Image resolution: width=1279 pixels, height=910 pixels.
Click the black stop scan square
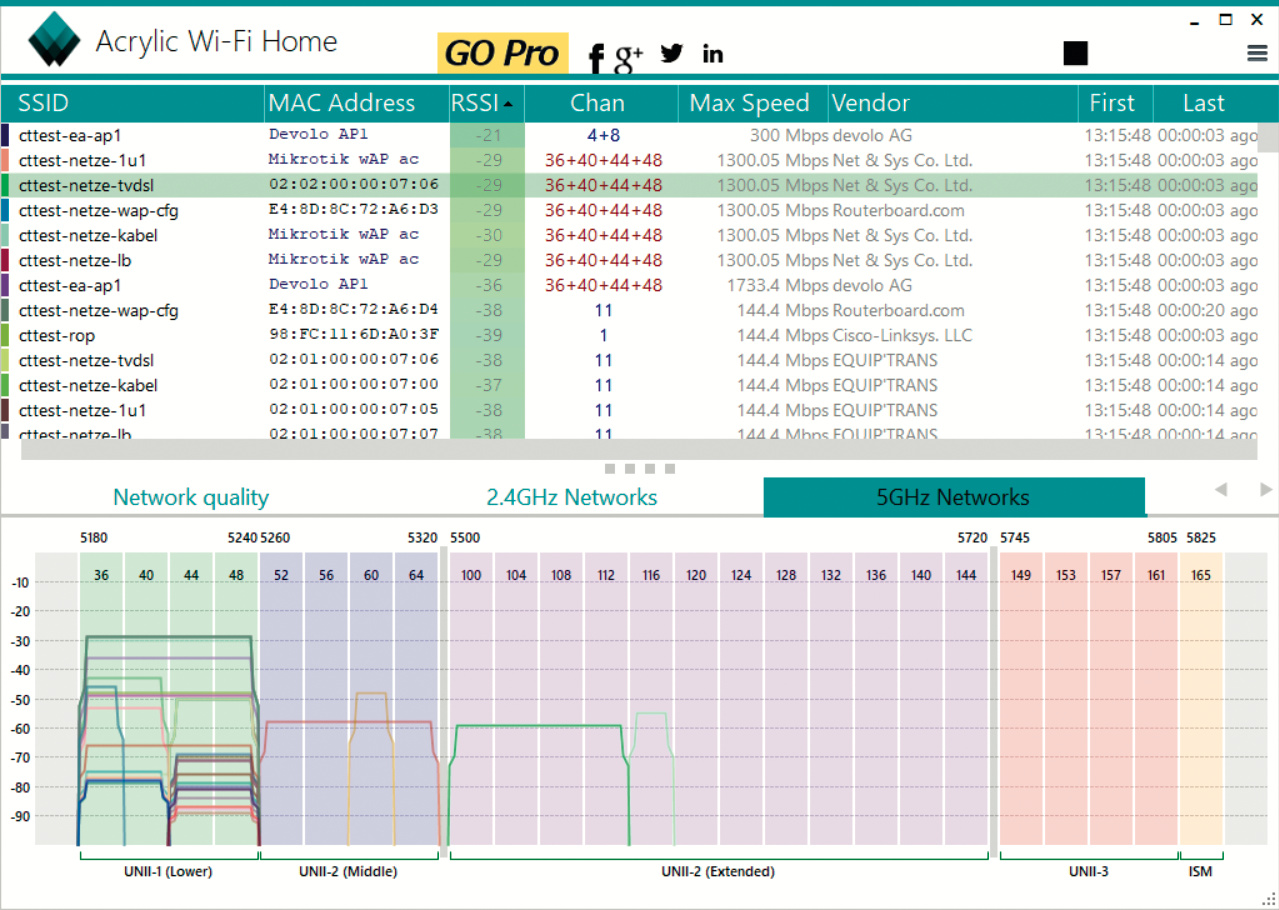(x=1075, y=53)
